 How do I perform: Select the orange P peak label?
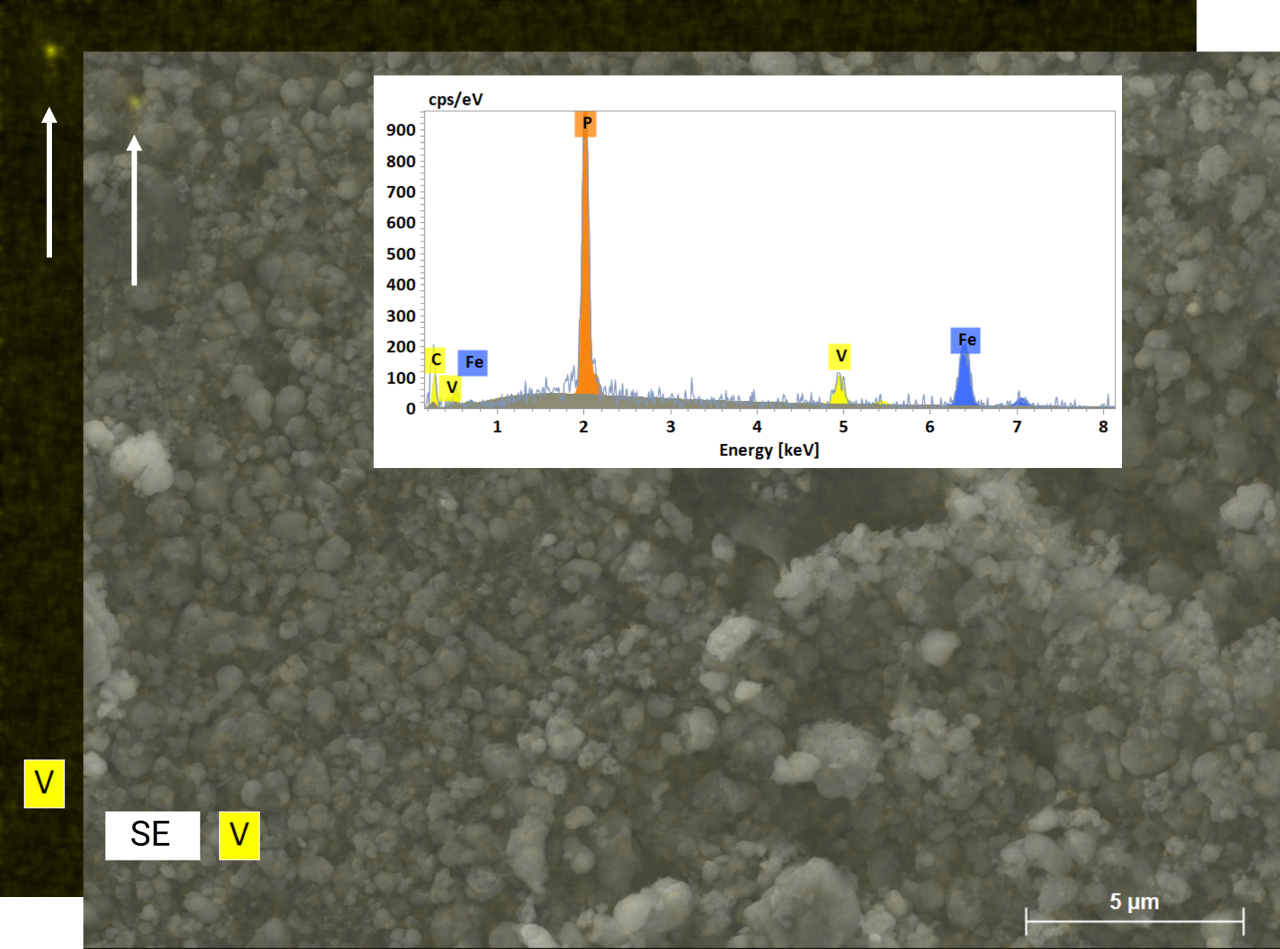(x=586, y=124)
